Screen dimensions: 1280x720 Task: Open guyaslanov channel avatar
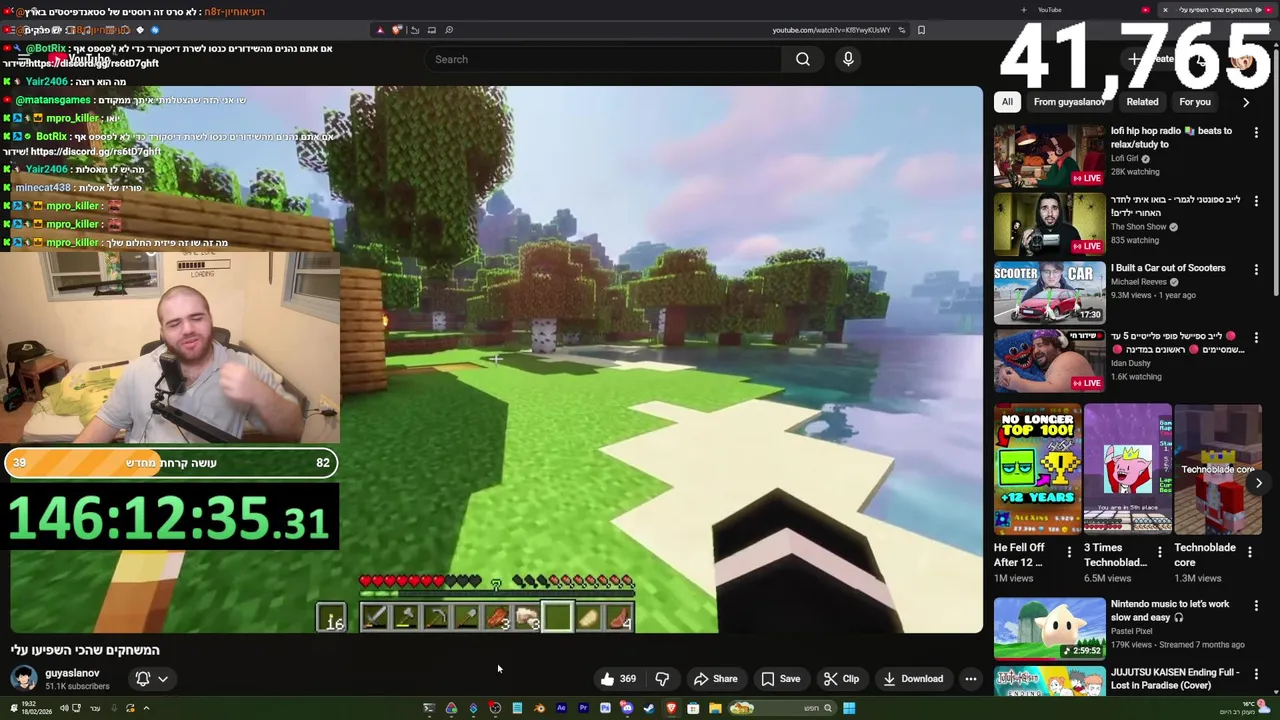point(24,678)
